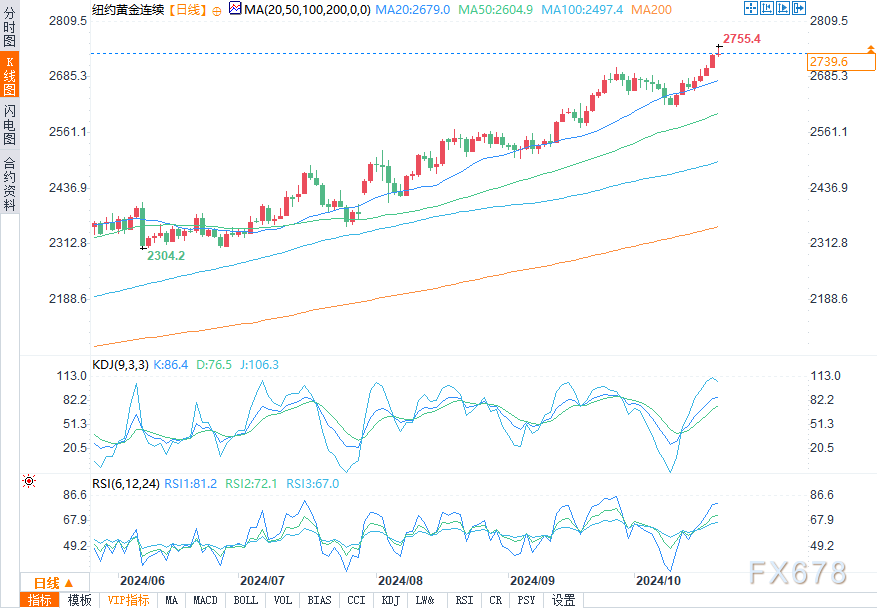This screenshot has height=608, width=877.
Task: Open 设置 settings in indicator bar
Action: [564, 600]
